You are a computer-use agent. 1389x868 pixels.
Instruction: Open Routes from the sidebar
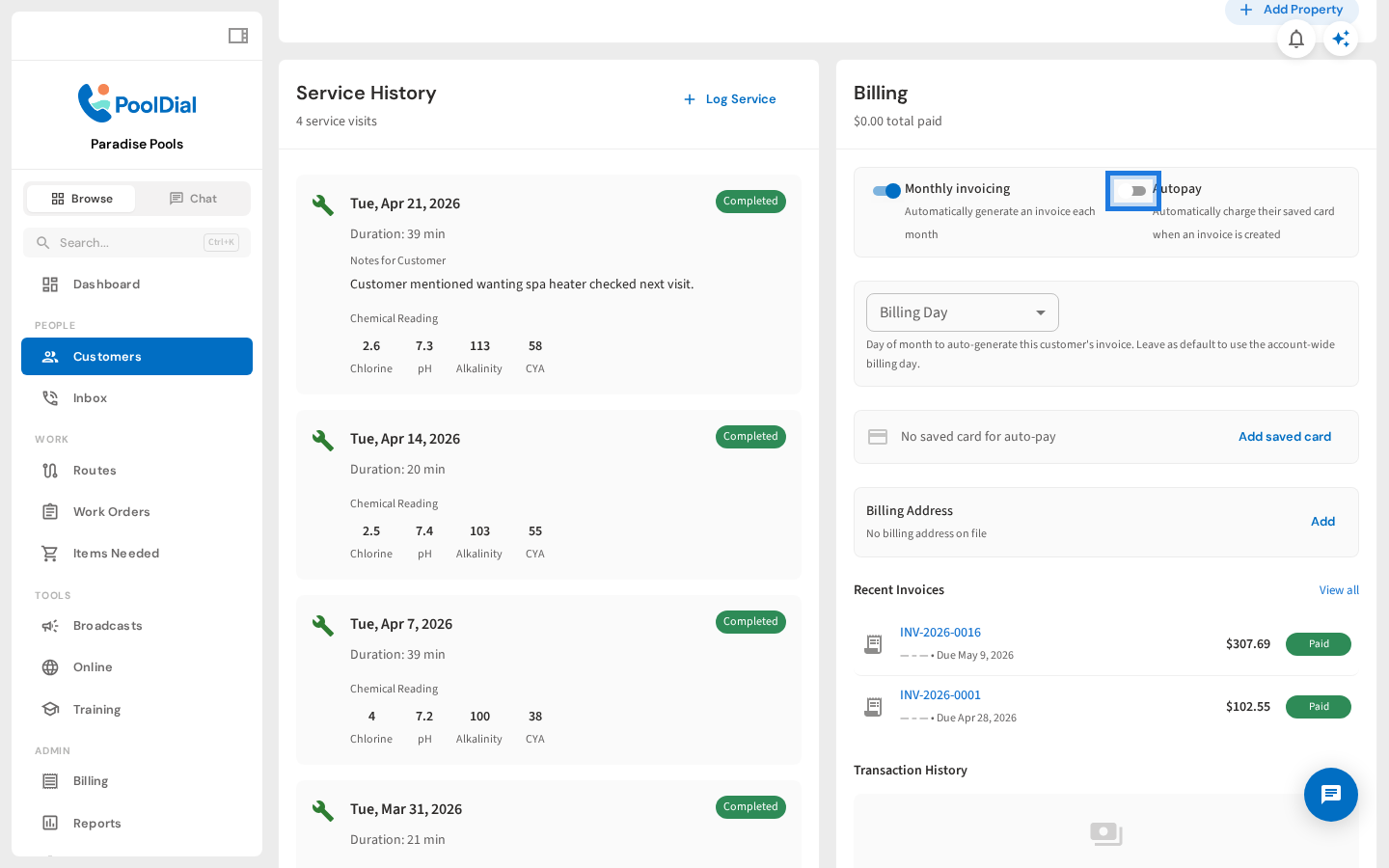tap(137, 471)
